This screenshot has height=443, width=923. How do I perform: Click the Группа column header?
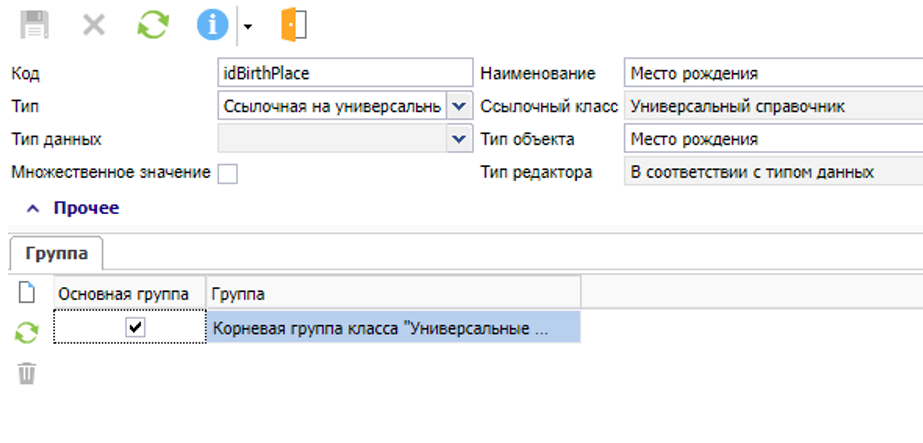(392, 293)
